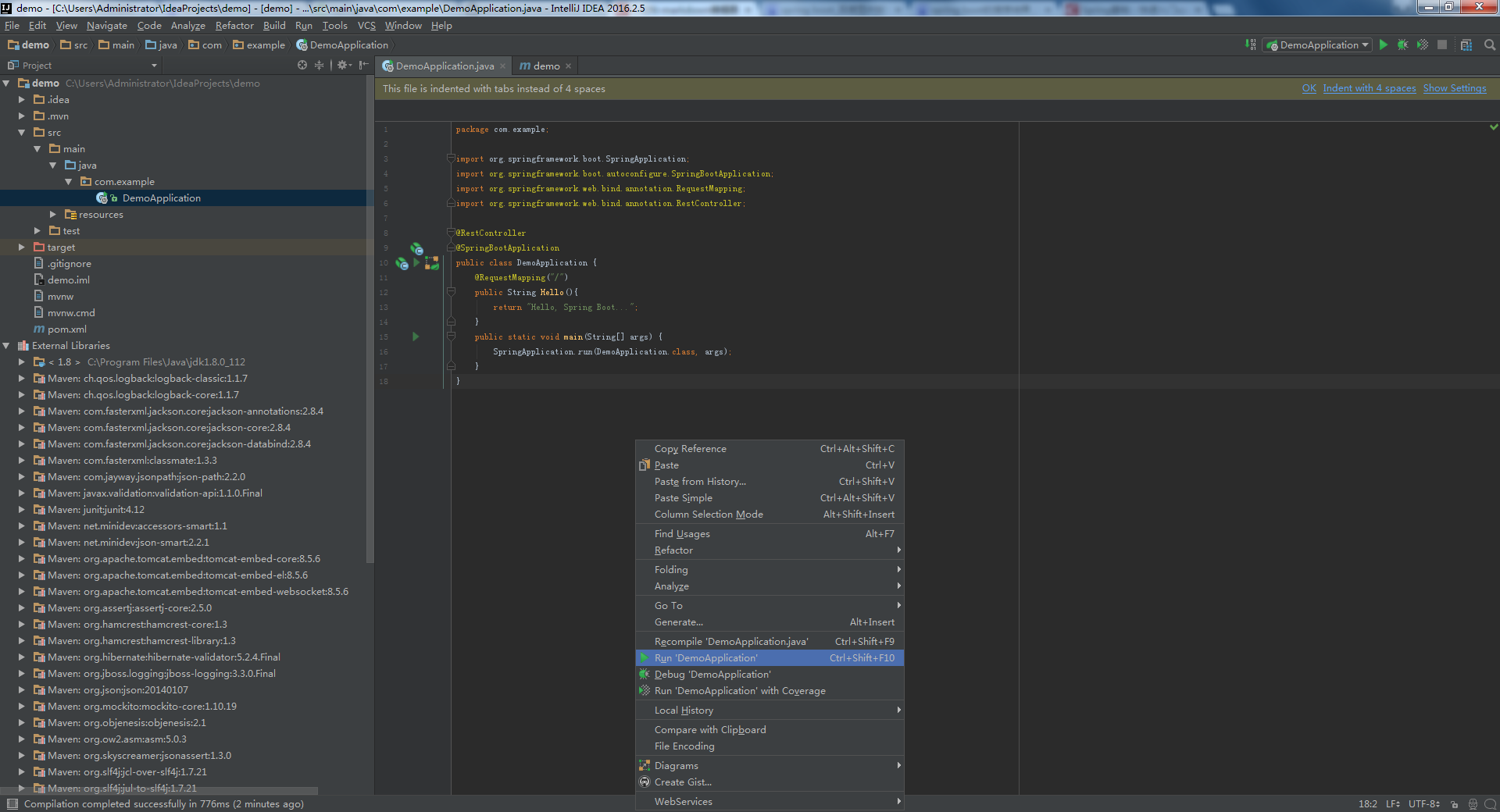Toggle fold marker at @RestController annotation
Image resolution: width=1500 pixels, height=812 pixels.
pyautogui.click(x=451, y=233)
